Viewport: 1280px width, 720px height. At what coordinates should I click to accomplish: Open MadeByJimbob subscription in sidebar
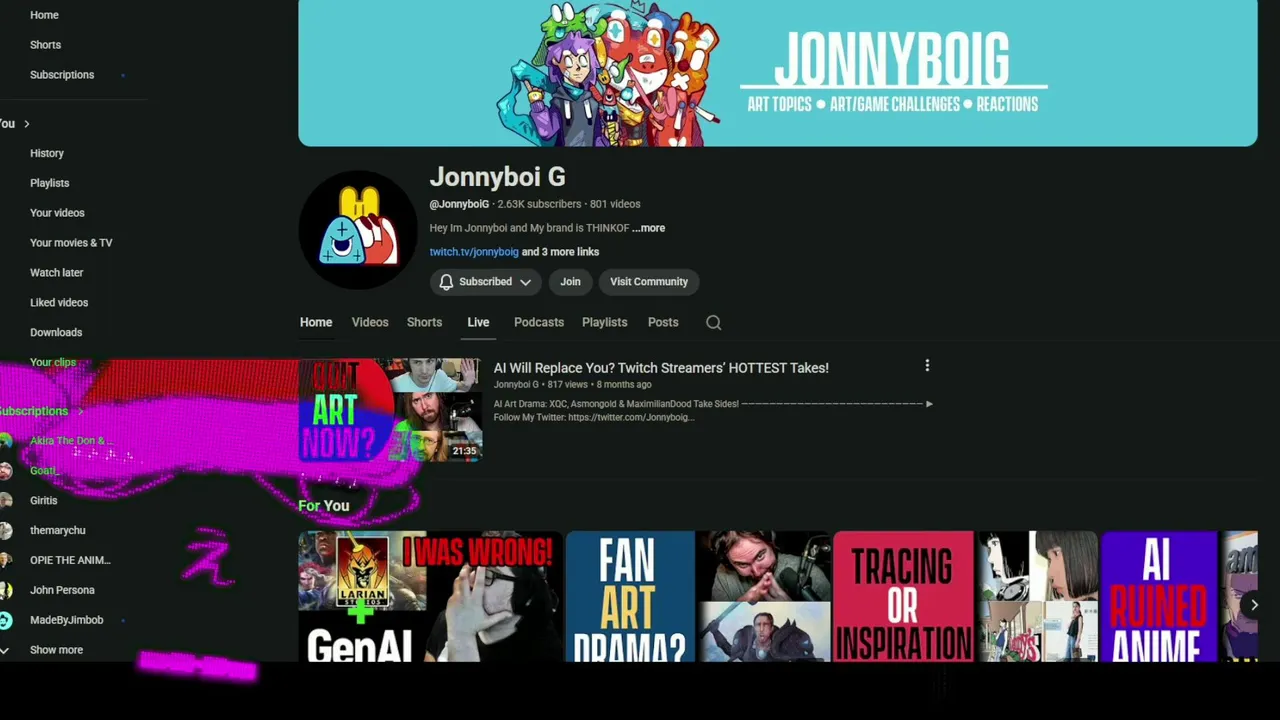(x=66, y=620)
